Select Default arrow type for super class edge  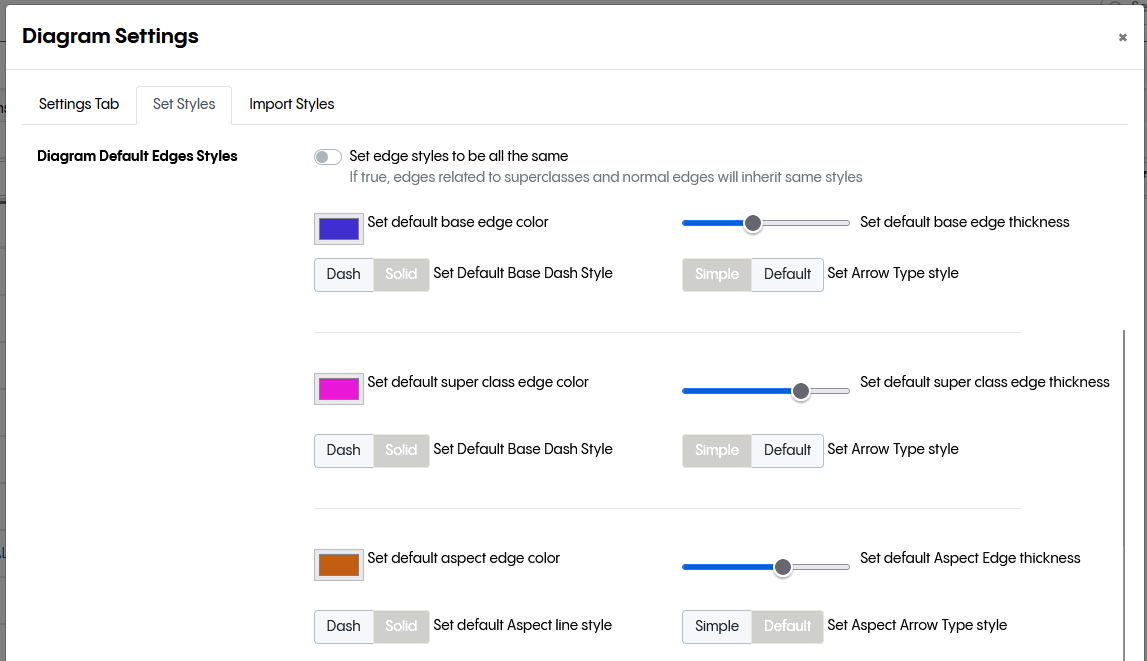(x=787, y=451)
